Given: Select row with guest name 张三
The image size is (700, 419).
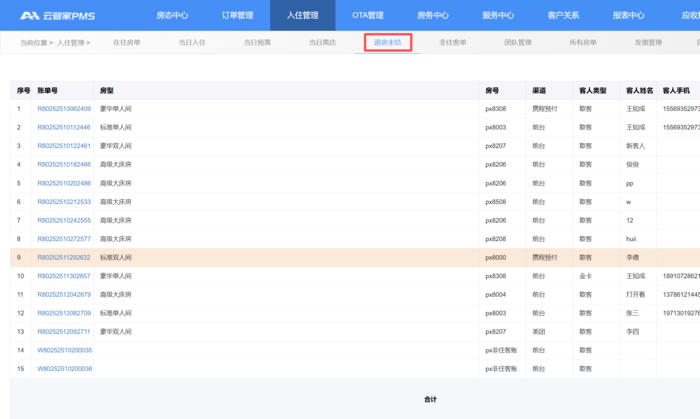Looking at the screenshot, I should click(632, 313).
